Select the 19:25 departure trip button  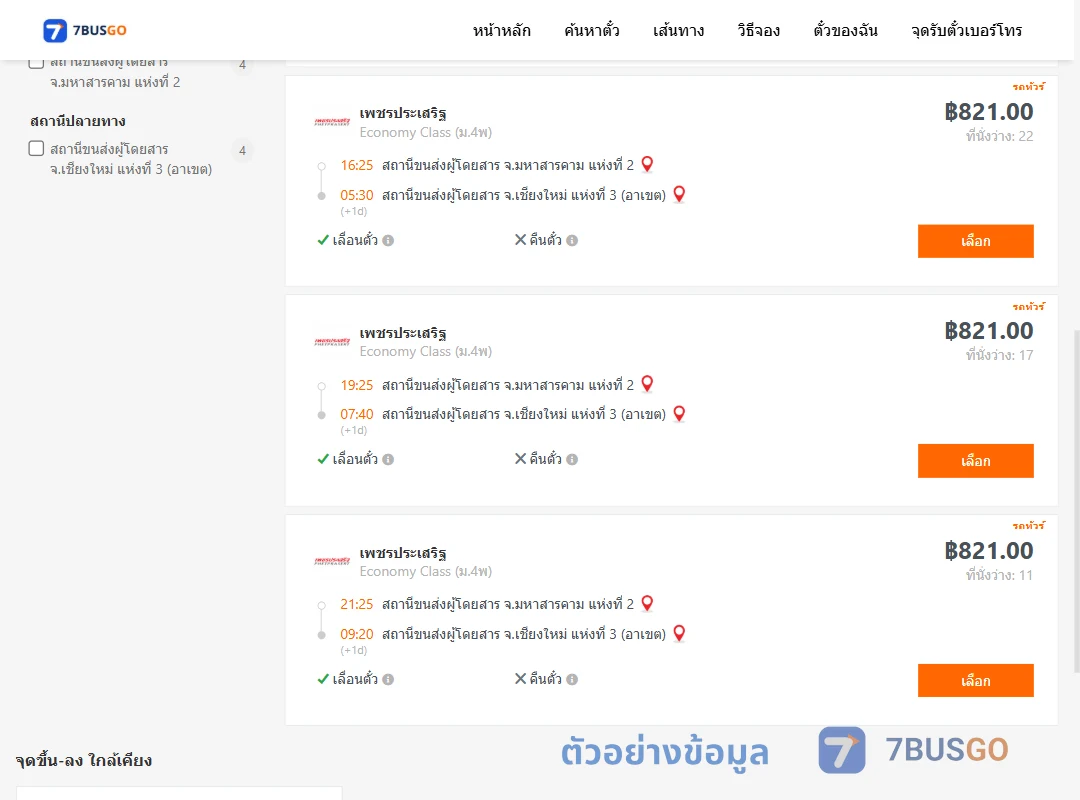975,460
